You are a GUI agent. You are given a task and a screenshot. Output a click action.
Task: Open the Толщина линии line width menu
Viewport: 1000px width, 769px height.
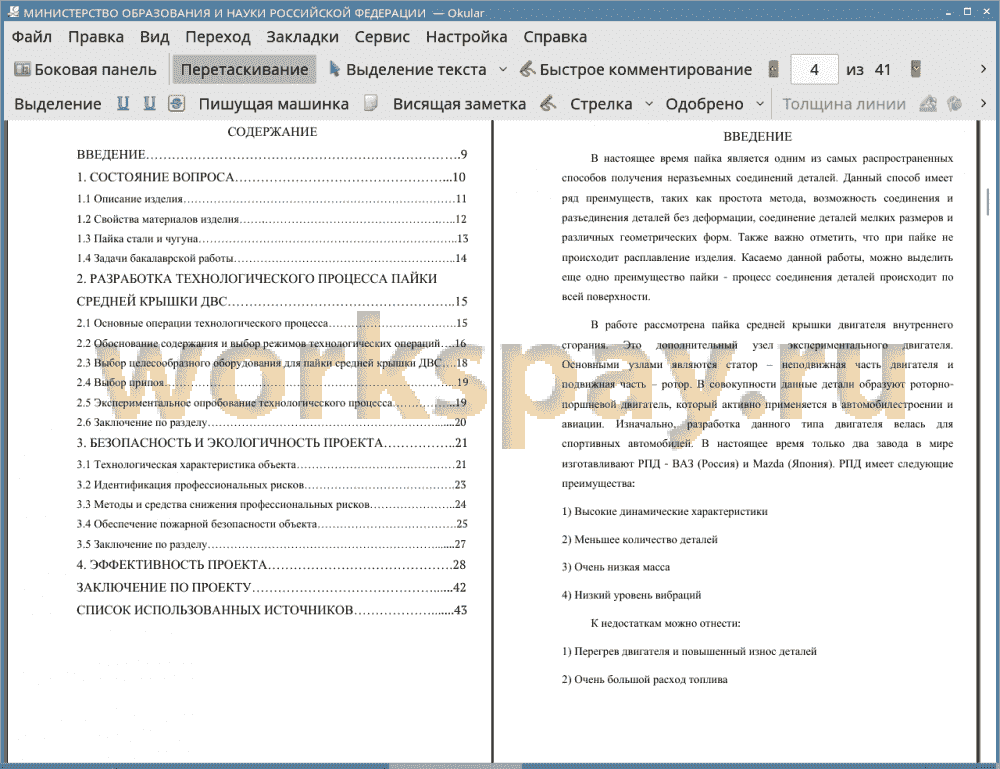[x=843, y=104]
